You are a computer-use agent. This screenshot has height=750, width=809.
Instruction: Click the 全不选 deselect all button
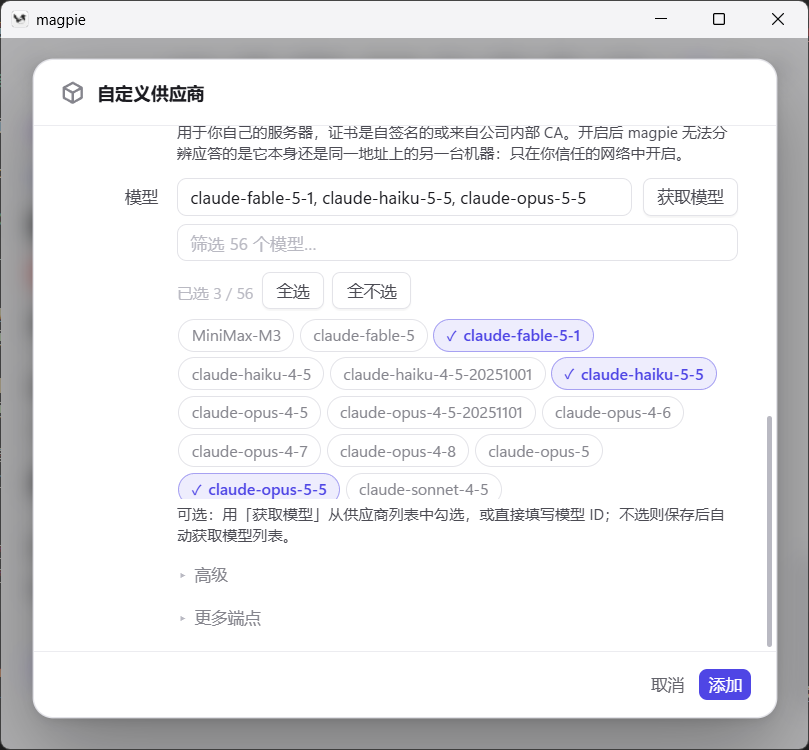point(371,291)
